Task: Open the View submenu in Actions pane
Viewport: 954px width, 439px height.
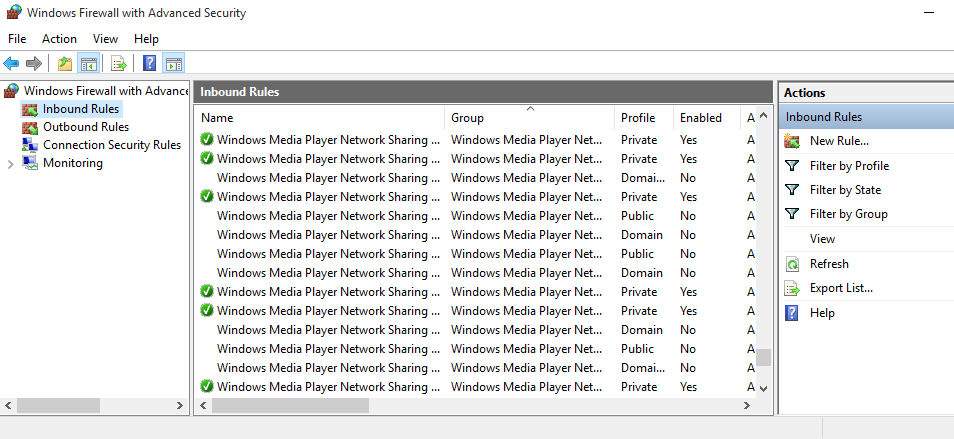Action: pos(822,239)
